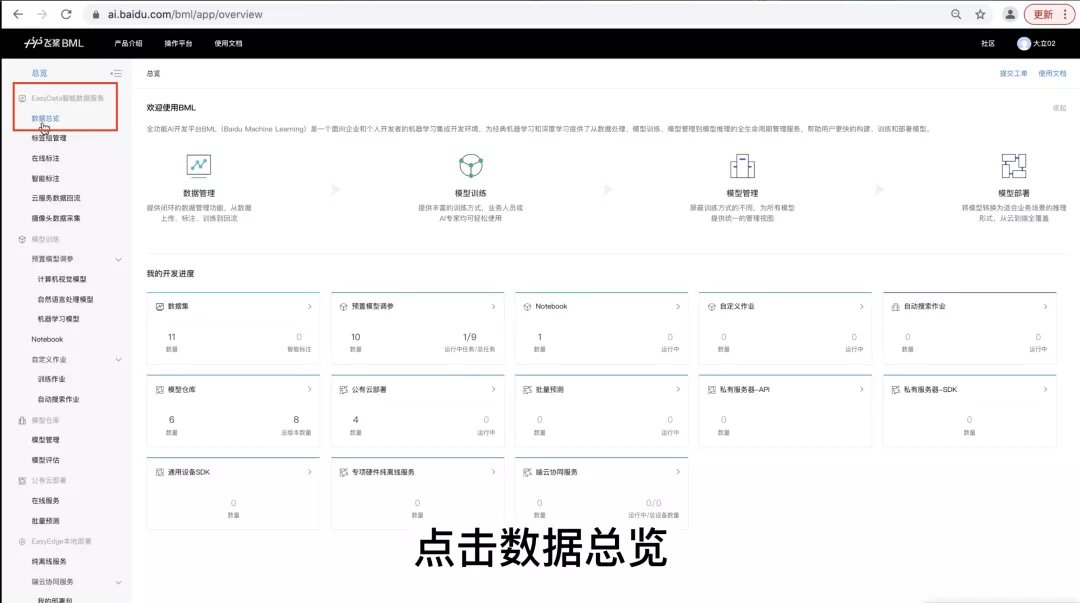Click the 提交工单 link
The height and width of the screenshot is (603, 1080).
(1013, 74)
